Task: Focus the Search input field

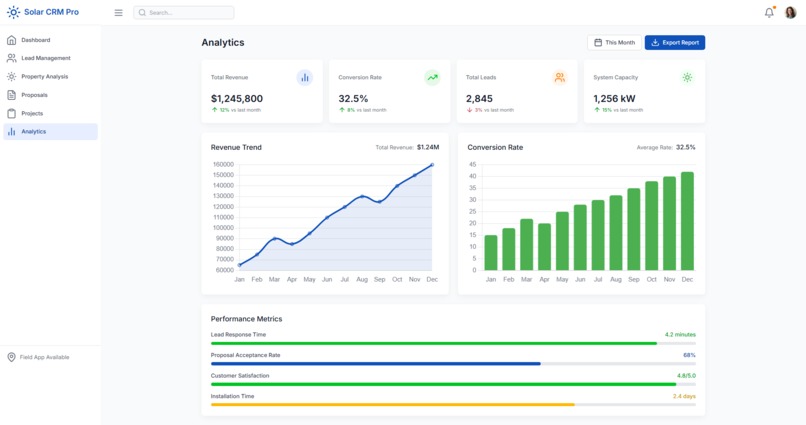Action: click(x=184, y=13)
